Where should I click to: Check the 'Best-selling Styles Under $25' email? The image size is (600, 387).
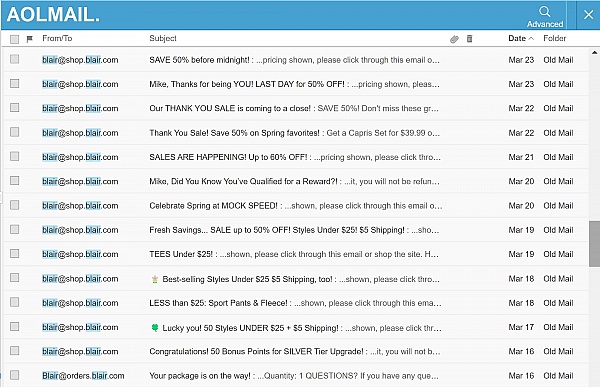pos(15,278)
